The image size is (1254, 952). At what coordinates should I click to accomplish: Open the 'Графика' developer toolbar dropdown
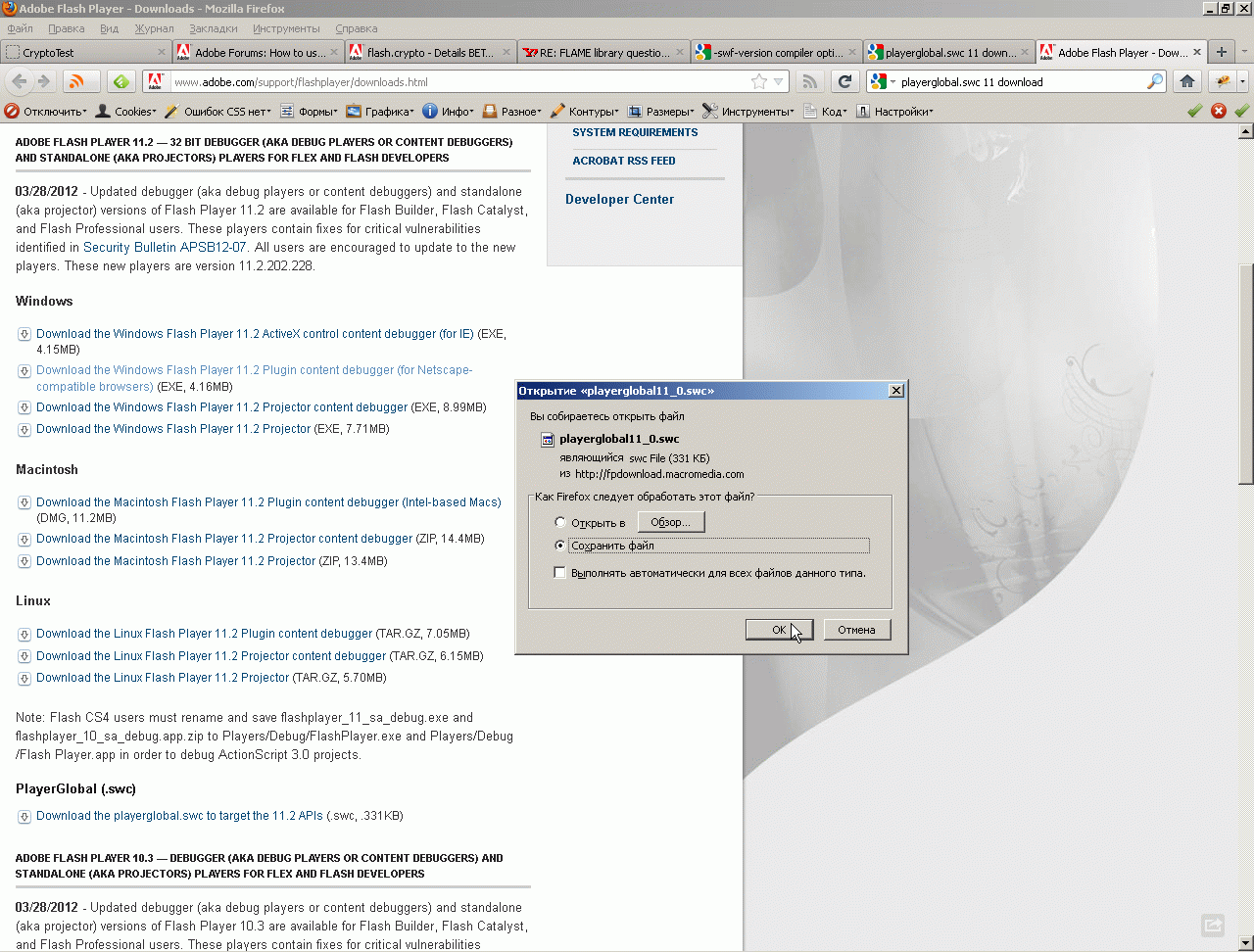(380, 112)
